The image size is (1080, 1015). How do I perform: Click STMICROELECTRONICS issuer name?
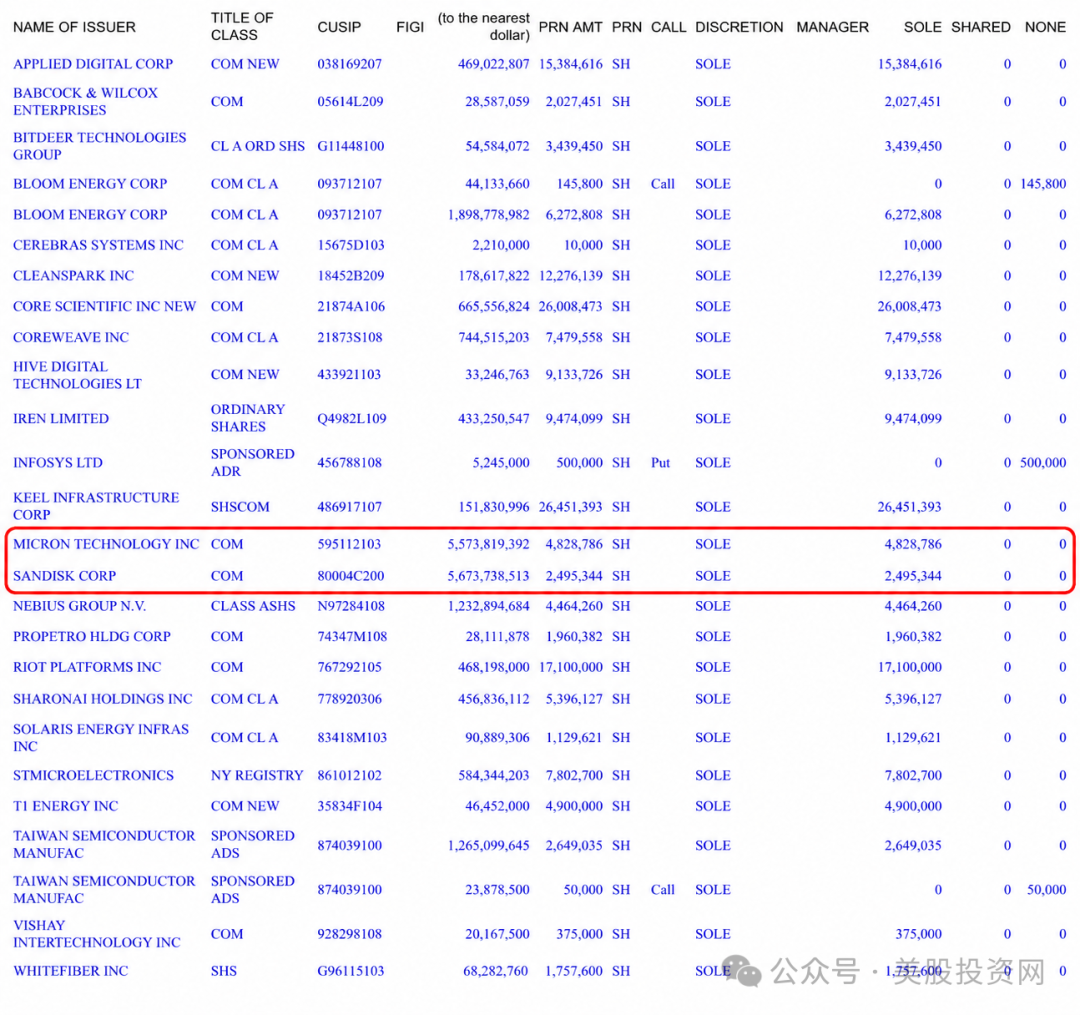coord(94,775)
